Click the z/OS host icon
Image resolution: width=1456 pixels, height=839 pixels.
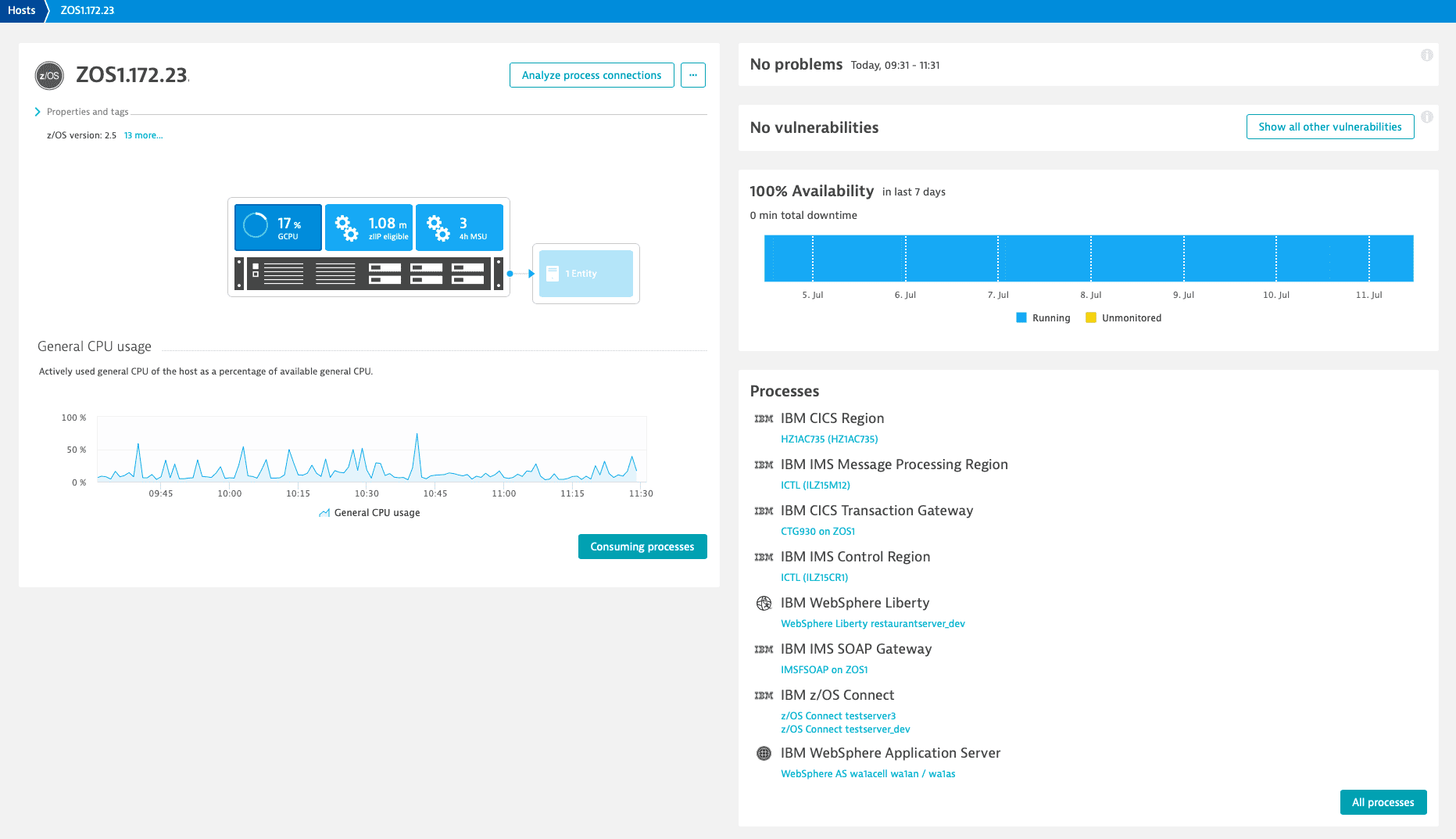coord(49,76)
